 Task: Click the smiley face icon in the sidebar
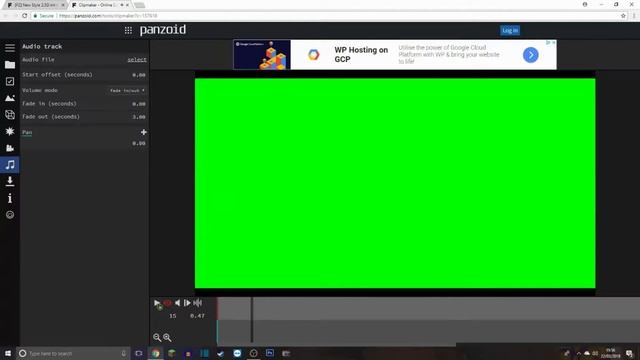click(10, 215)
